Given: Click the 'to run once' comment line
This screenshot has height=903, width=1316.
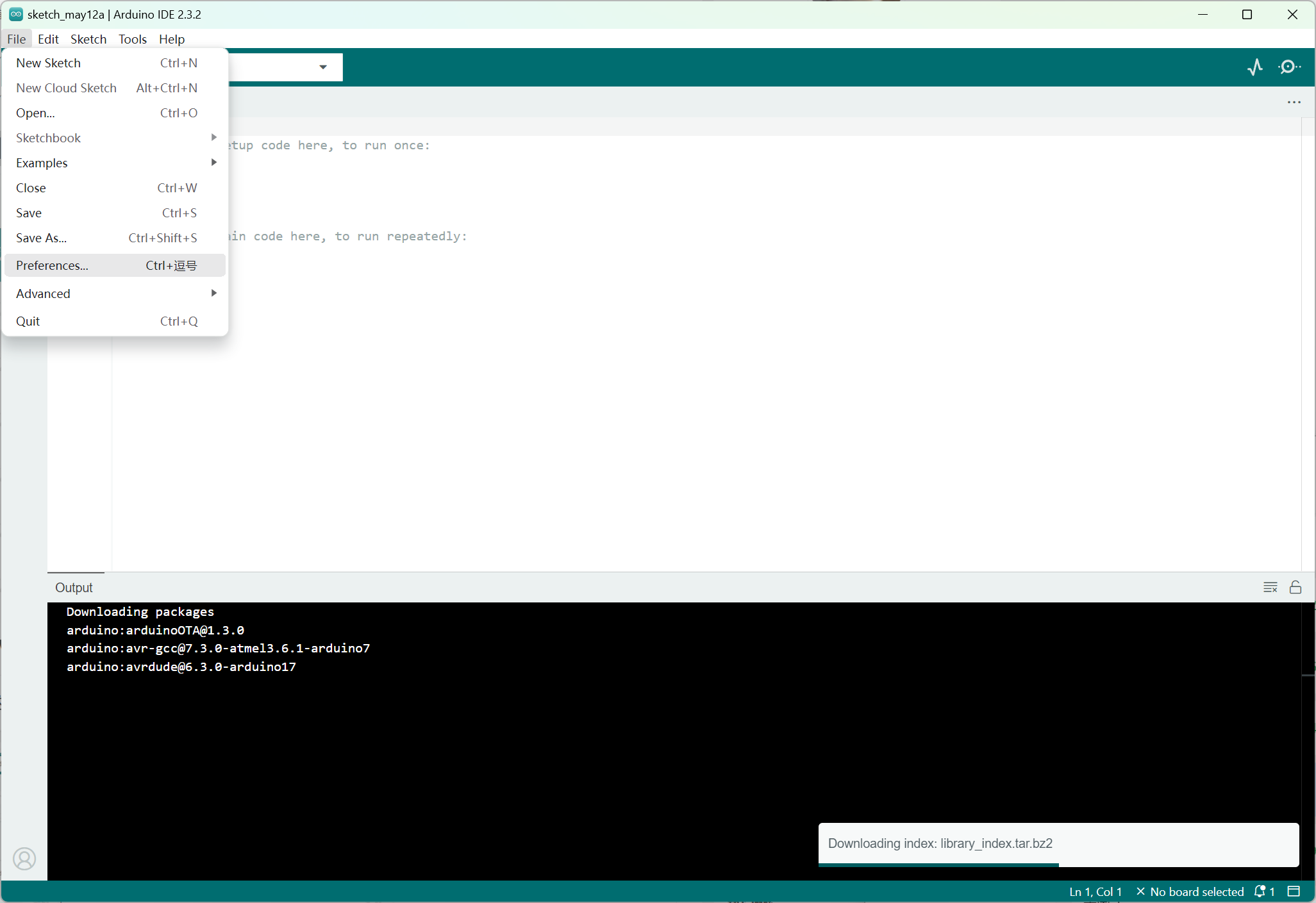Looking at the screenshot, I should click(x=329, y=145).
